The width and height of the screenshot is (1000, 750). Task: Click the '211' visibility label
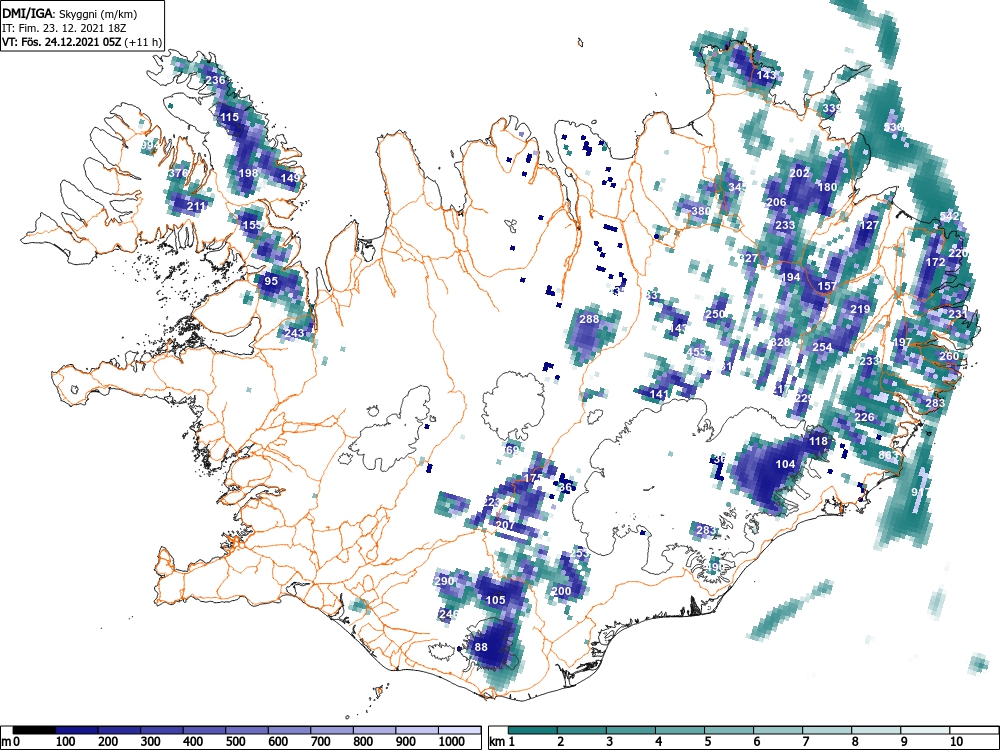coord(196,207)
